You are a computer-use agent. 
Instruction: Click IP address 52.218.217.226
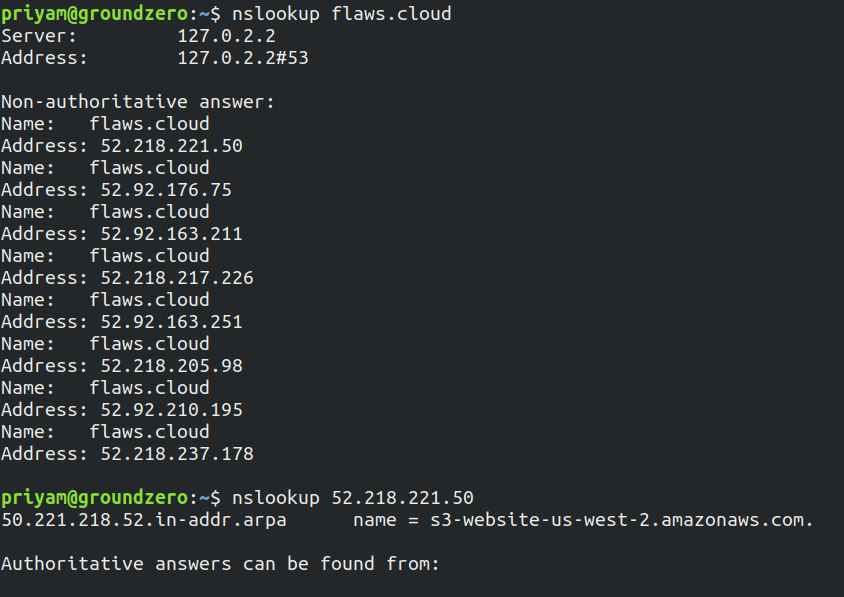coord(177,278)
